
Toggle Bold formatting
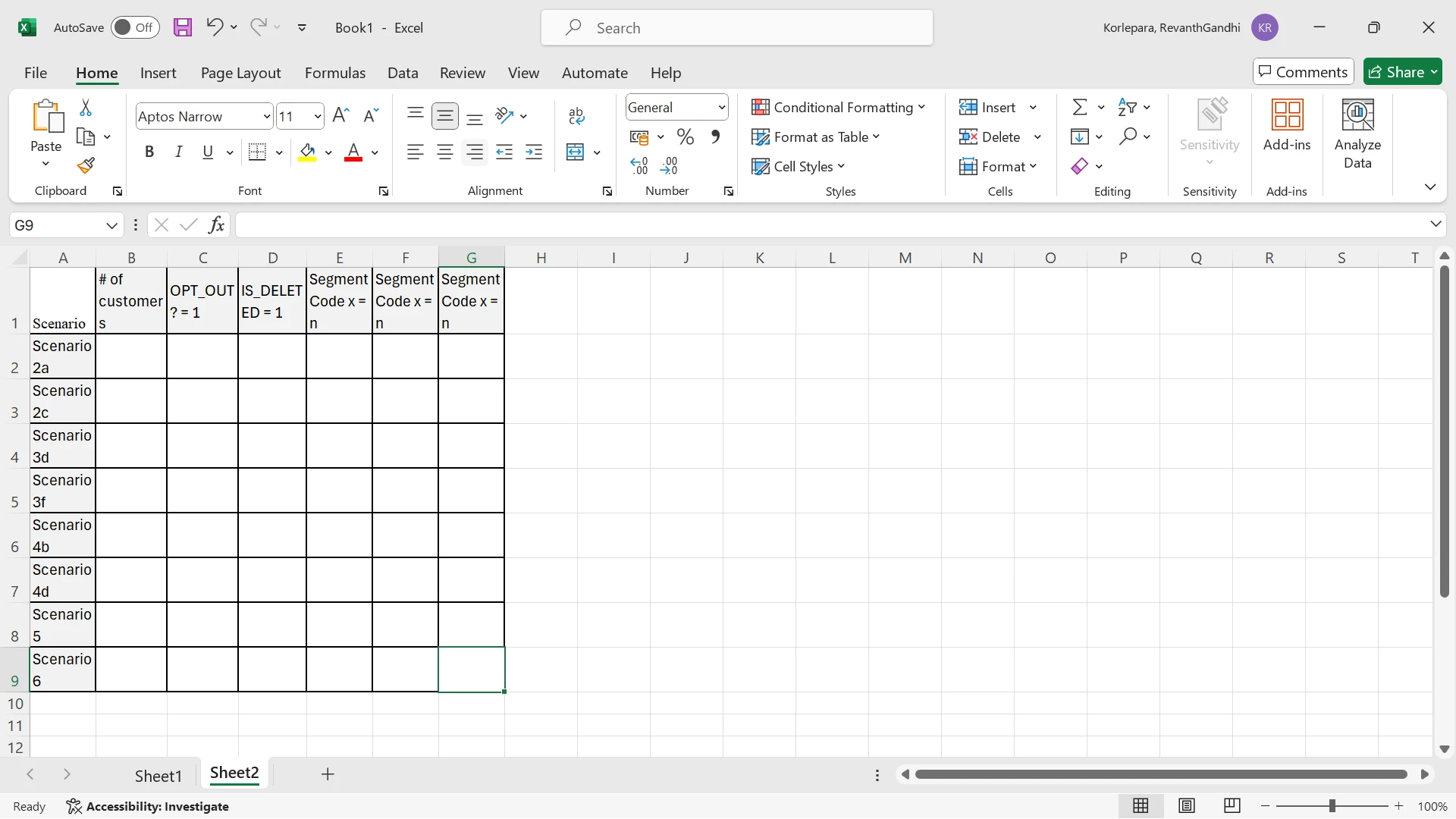click(149, 152)
